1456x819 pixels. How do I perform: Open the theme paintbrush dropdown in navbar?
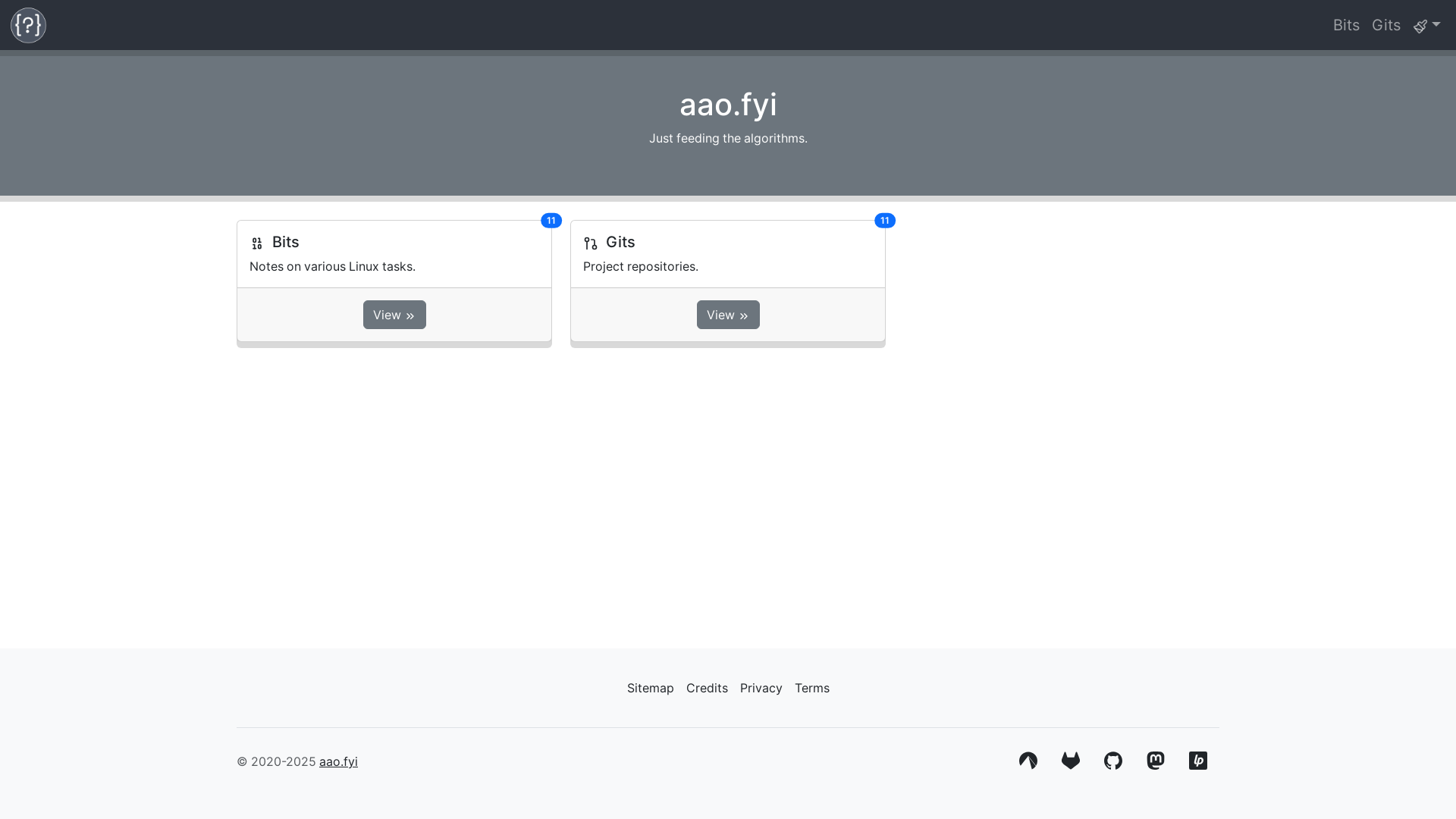1426,26
